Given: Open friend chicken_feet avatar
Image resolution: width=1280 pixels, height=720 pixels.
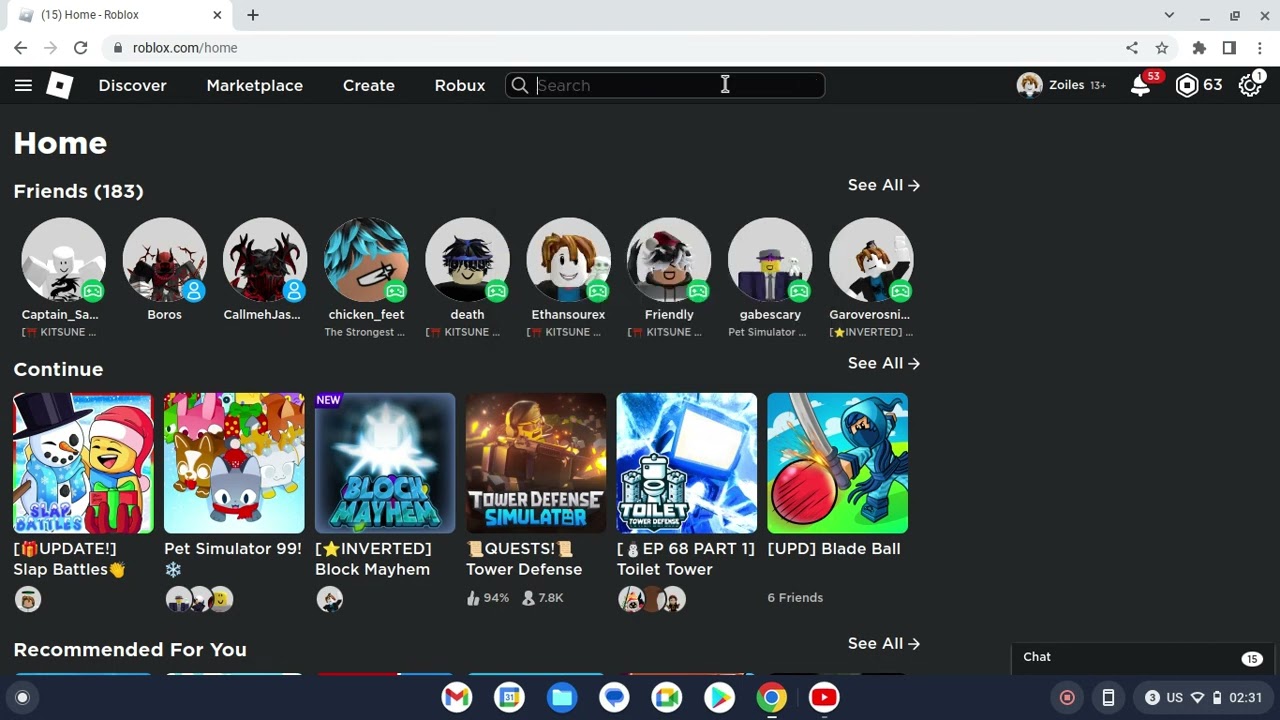Looking at the screenshot, I should tap(366, 260).
